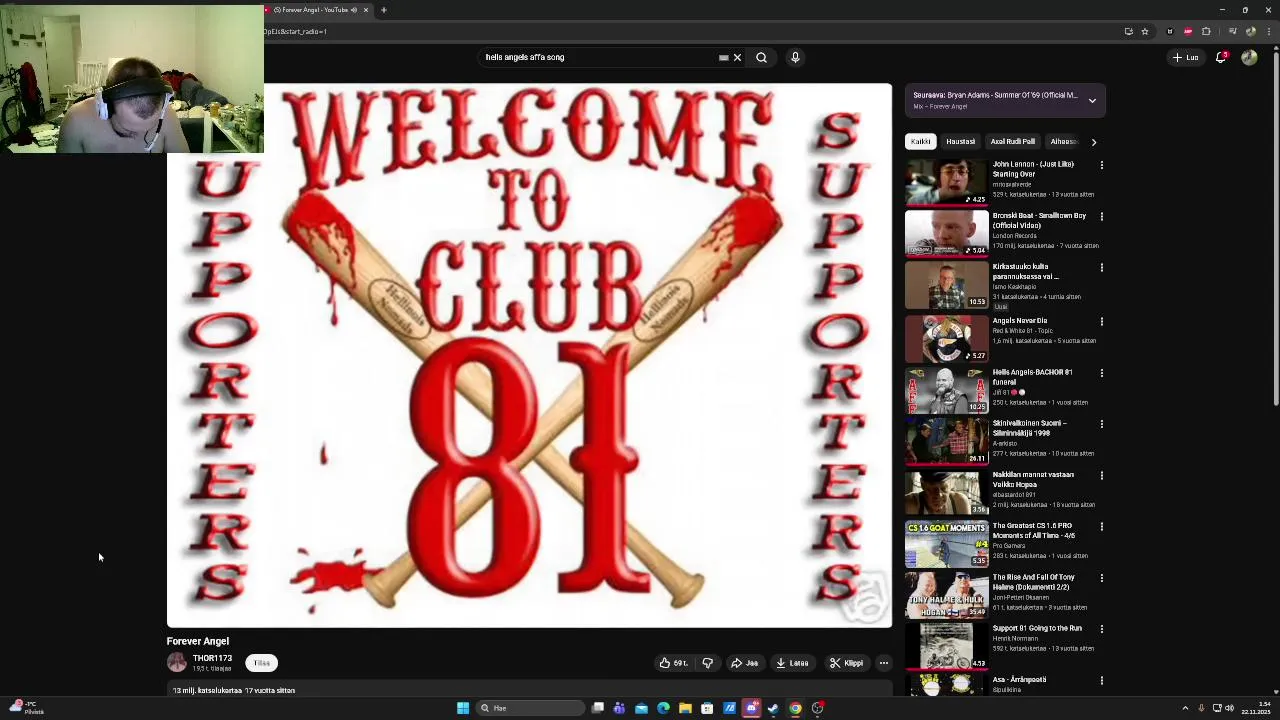
Task: Bookmark this page with the star icon
Action: tap(1145, 31)
